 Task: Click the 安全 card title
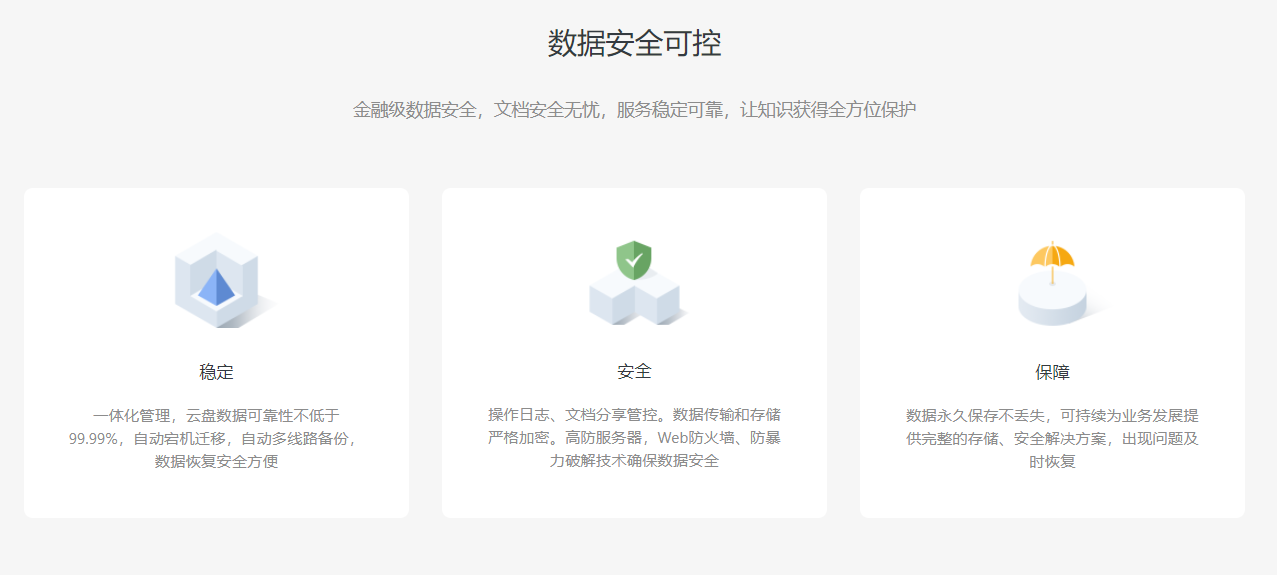[635, 372]
